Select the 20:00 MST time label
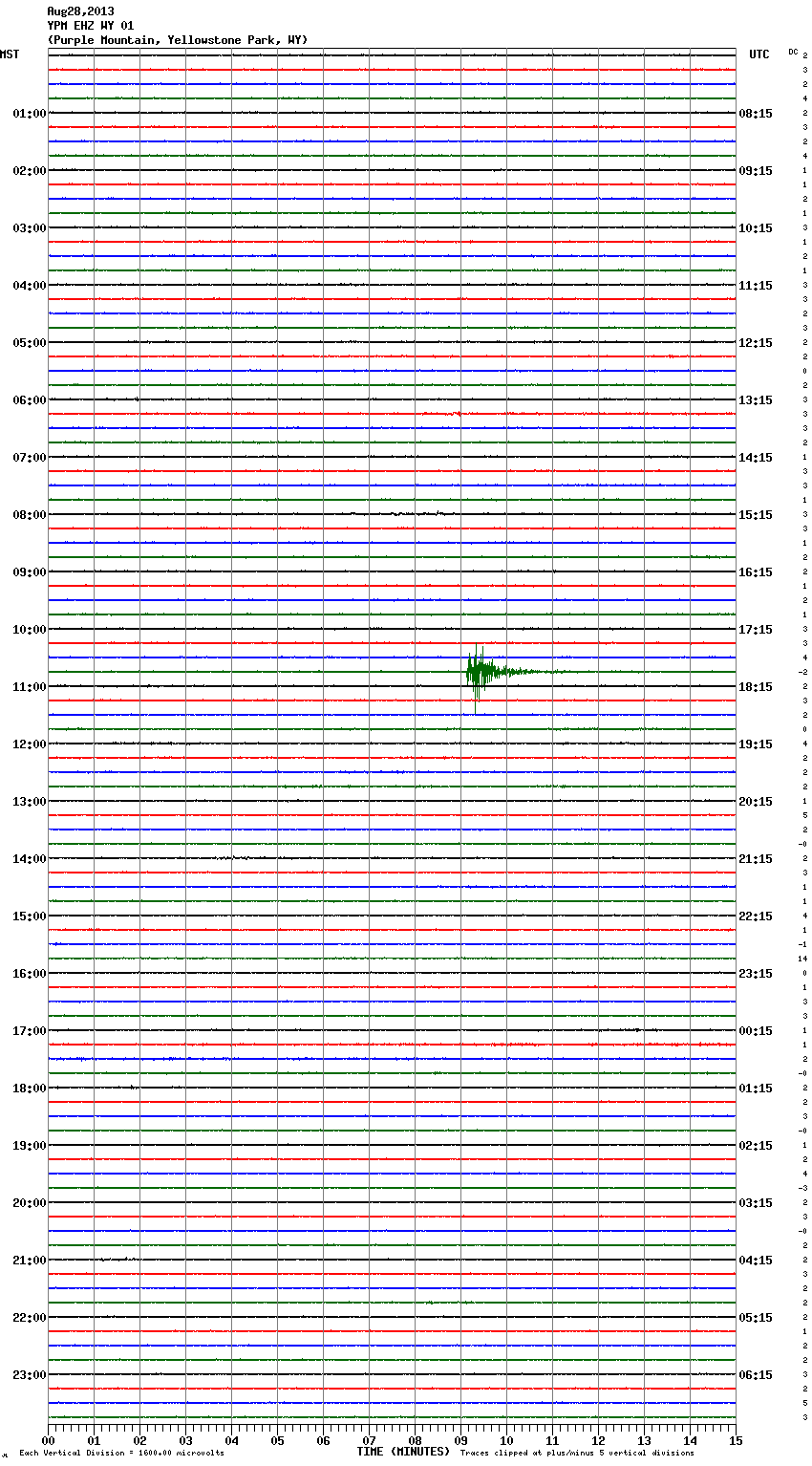812x1466 pixels. click(x=30, y=1203)
